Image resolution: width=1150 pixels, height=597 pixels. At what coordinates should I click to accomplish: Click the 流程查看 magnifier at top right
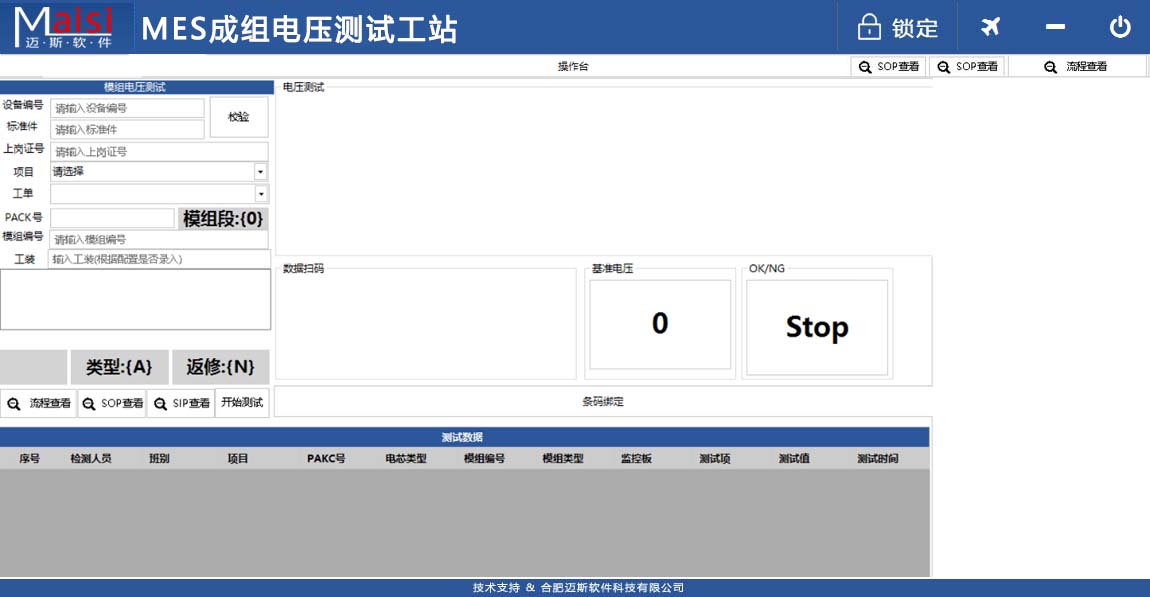click(1077, 66)
